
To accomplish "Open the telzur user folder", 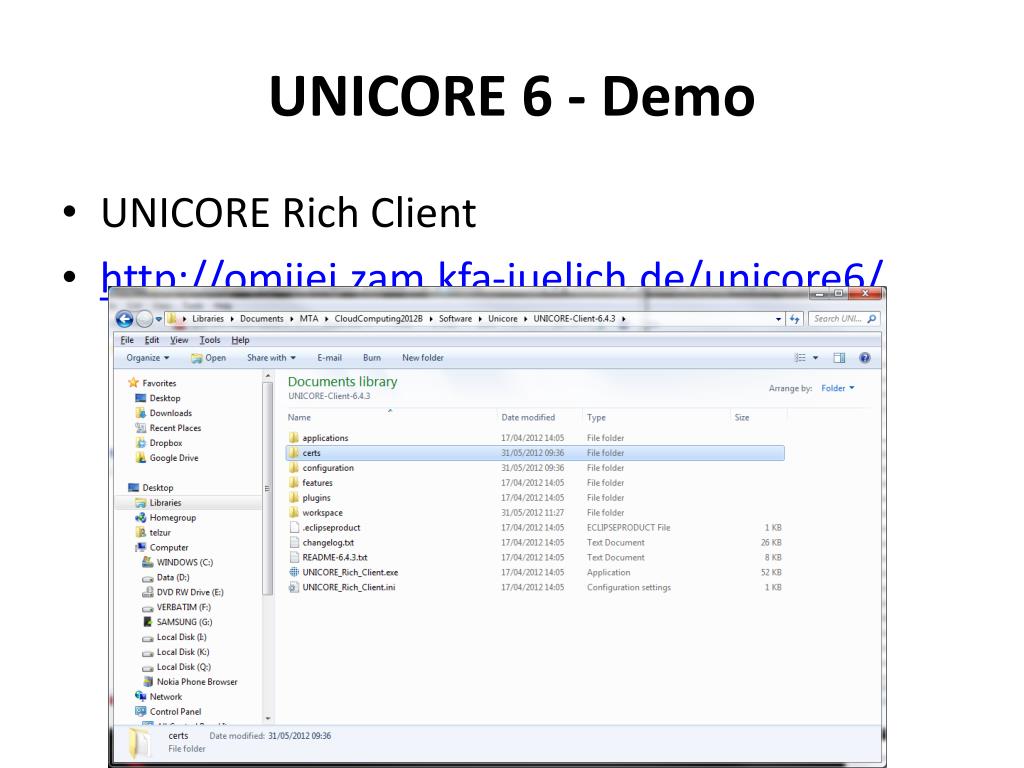I will [159, 533].
